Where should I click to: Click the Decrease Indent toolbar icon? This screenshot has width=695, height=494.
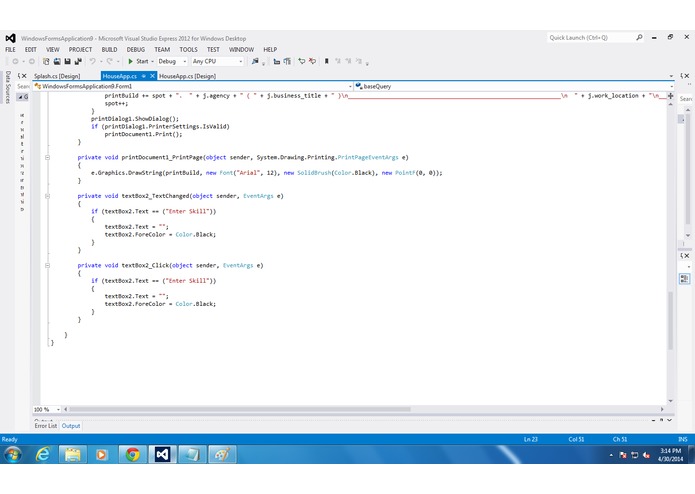277,62
